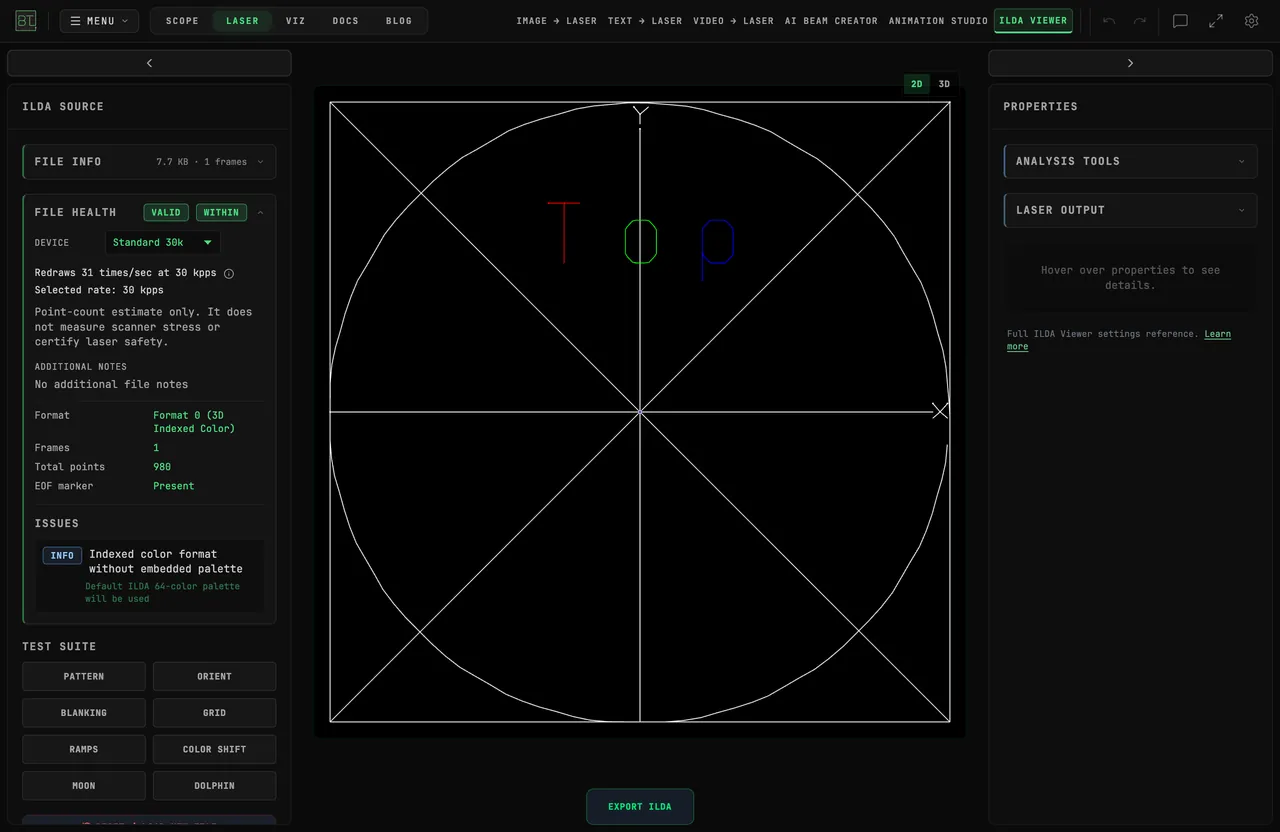The height and width of the screenshot is (832, 1280).
Task: Open the Text → Laser tool
Action: point(645,21)
